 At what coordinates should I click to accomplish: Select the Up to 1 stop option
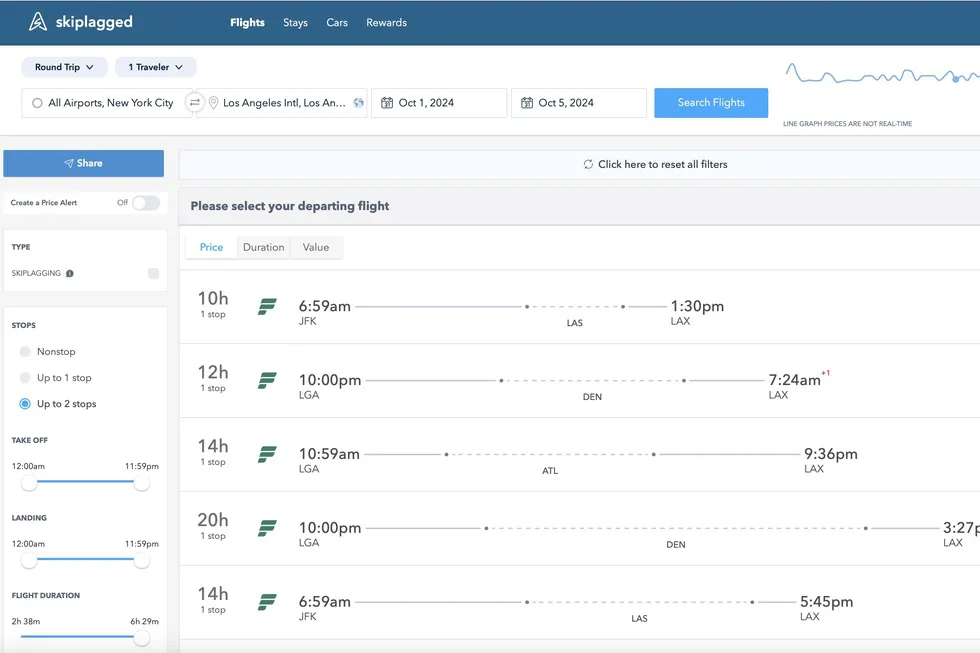(25, 377)
